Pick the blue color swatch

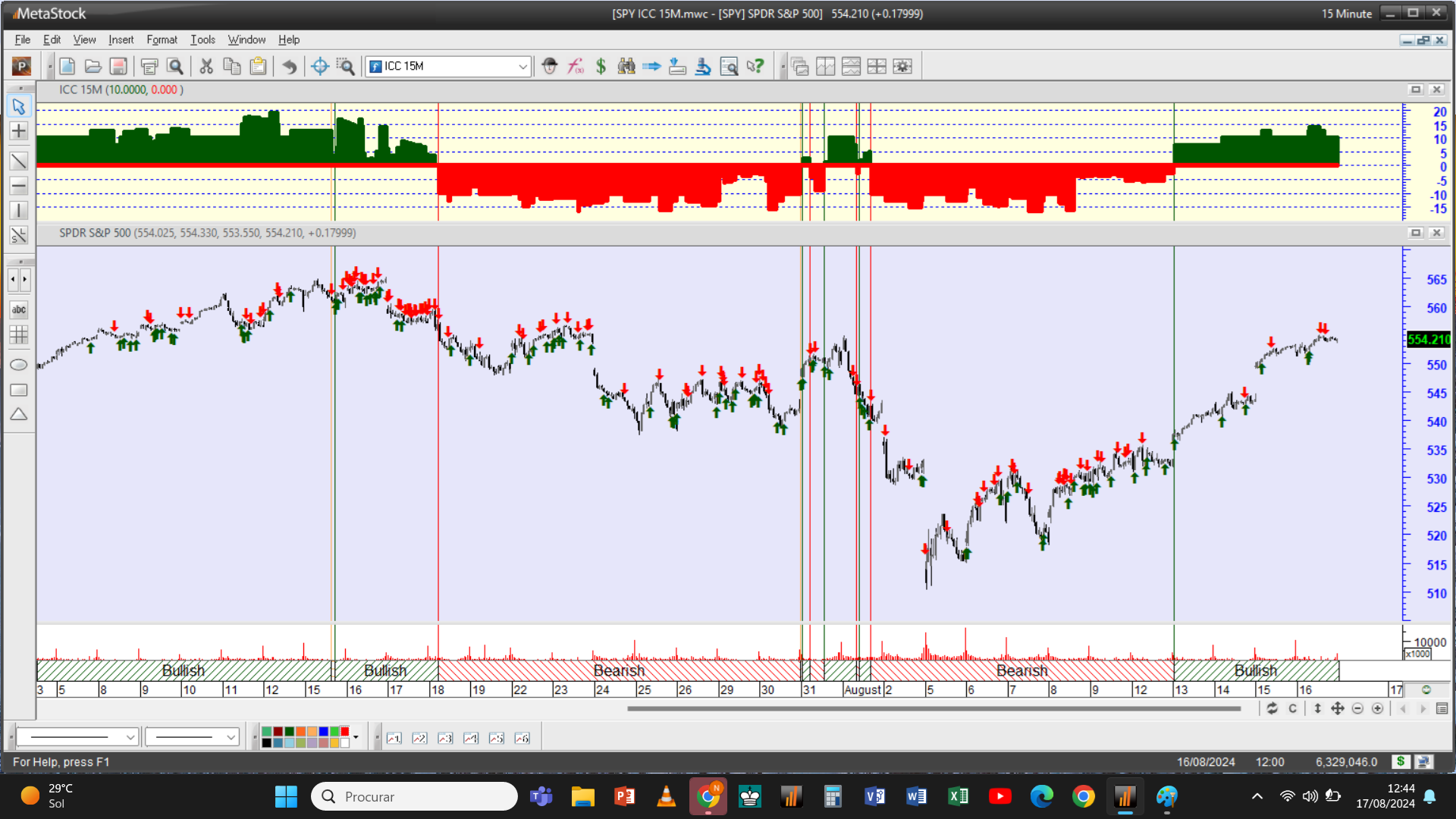click(324, 732)
